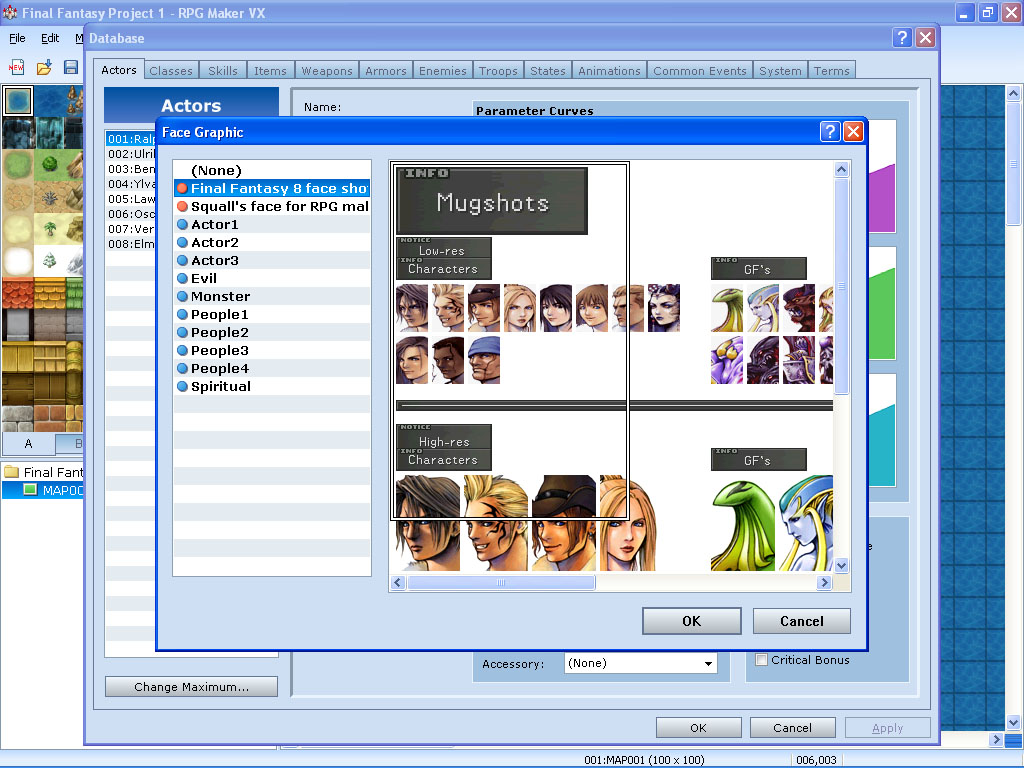Click the Face Graphic dialog help icon

tap(829, 132)
